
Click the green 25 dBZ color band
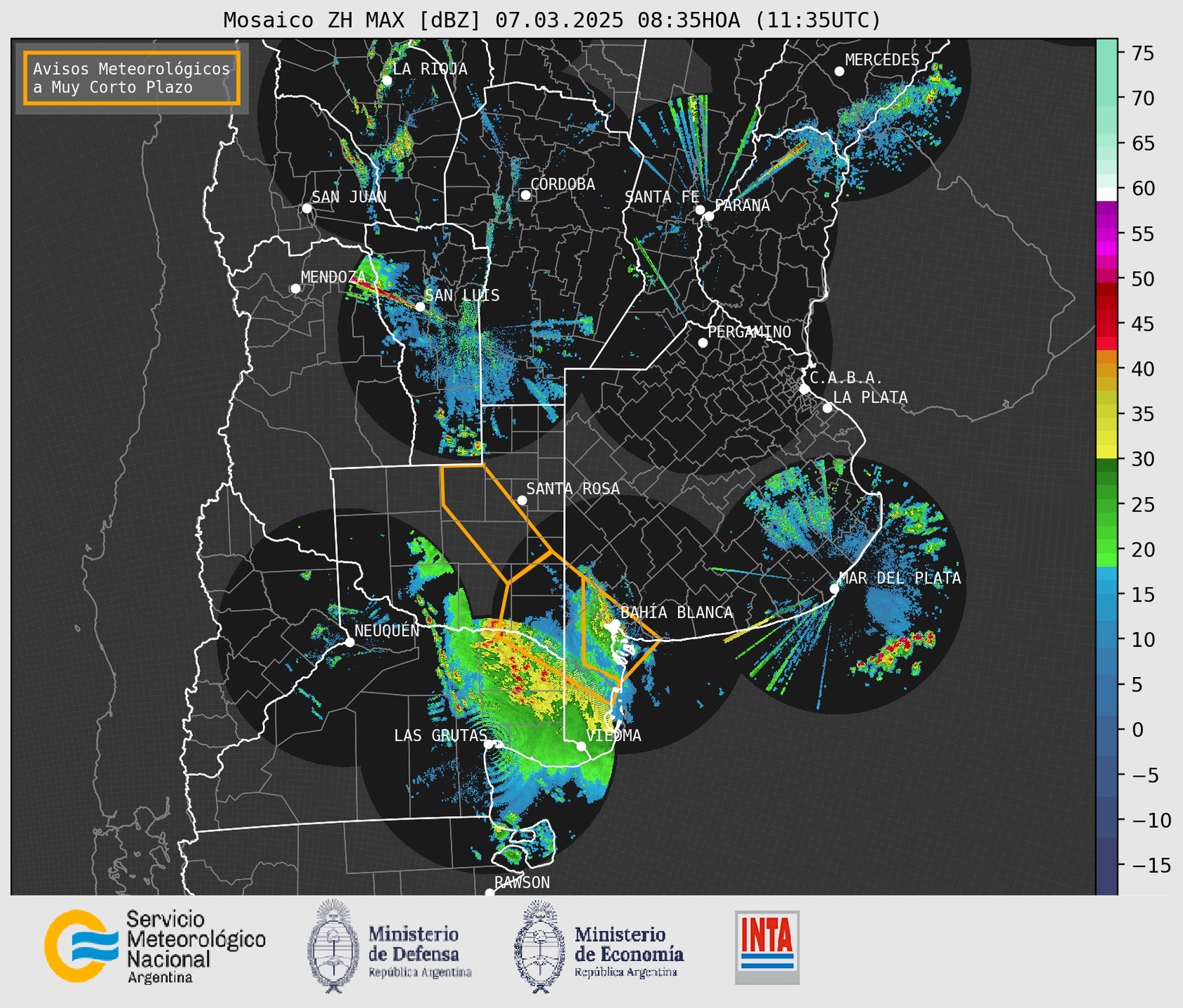[x=1107, y=505]
